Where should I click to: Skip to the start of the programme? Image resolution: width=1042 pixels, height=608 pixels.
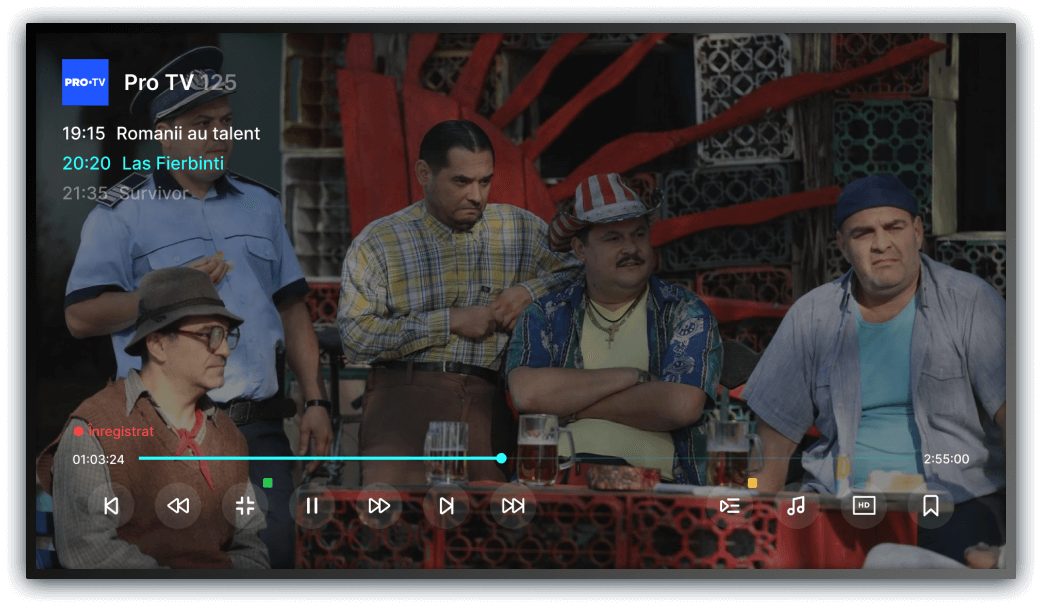[111, 506]
